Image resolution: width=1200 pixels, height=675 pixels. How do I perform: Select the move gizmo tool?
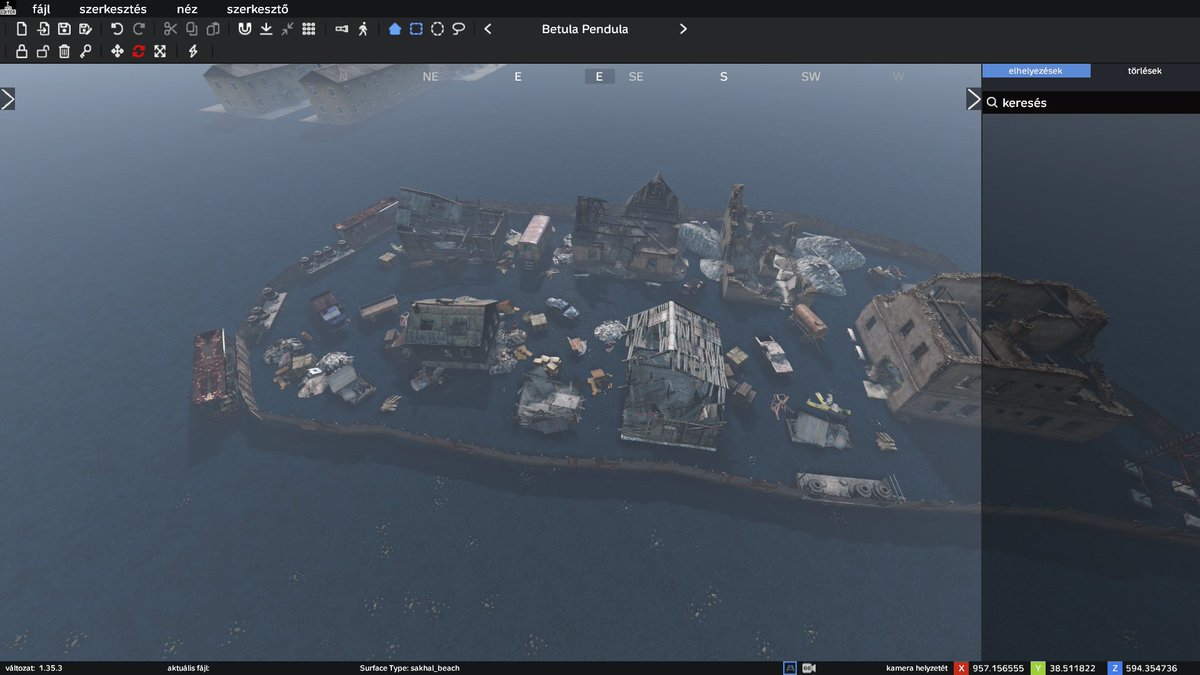click(117, 51)
